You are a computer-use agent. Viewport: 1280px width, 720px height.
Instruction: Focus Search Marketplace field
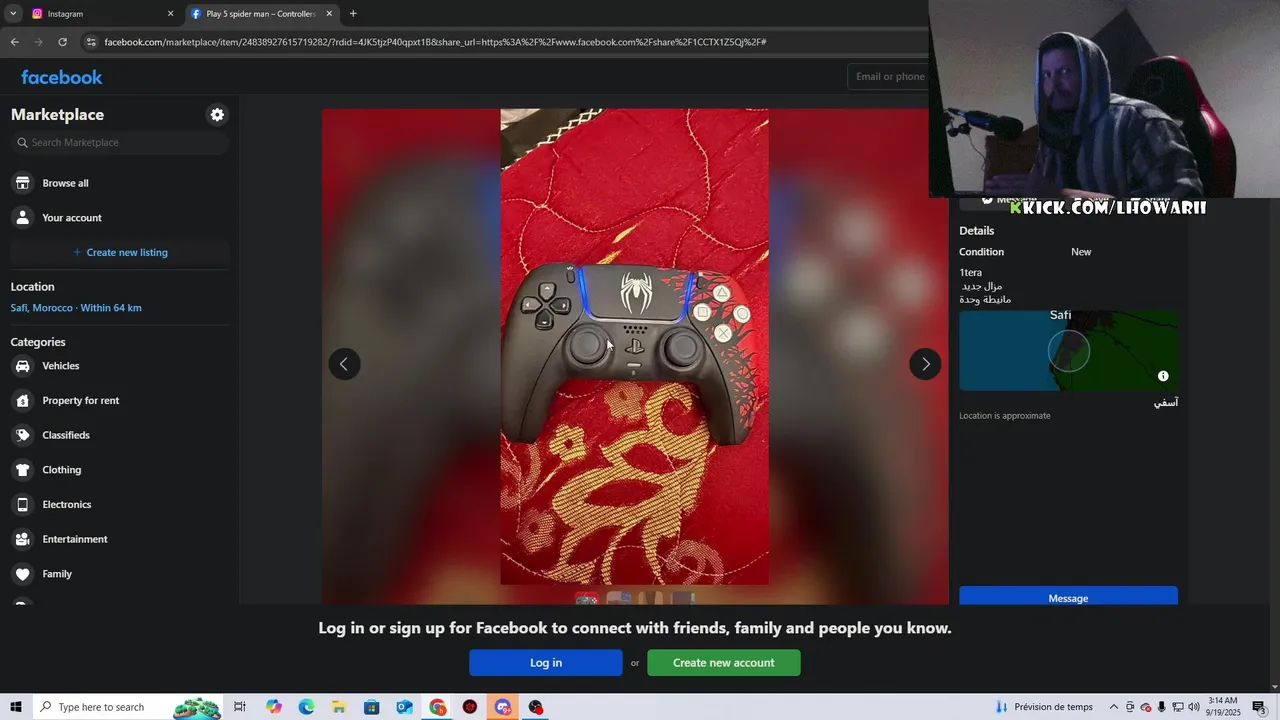pos(120,143)
